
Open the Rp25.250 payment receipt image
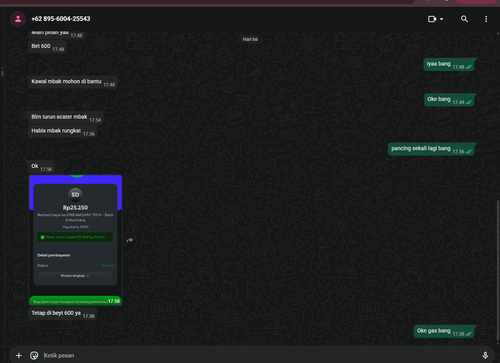click(75, 240)
